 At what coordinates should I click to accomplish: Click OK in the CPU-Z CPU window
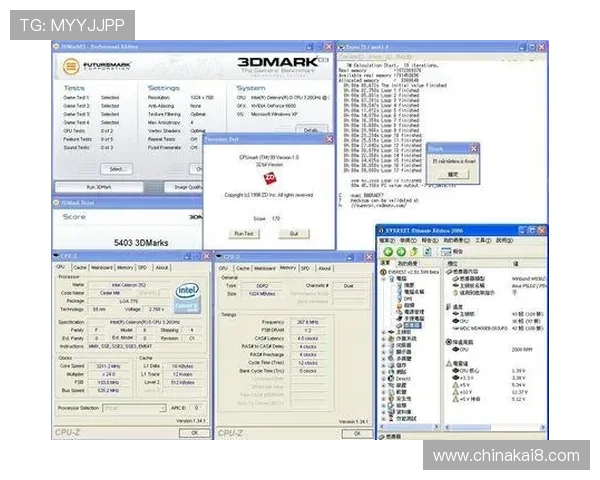194,433
